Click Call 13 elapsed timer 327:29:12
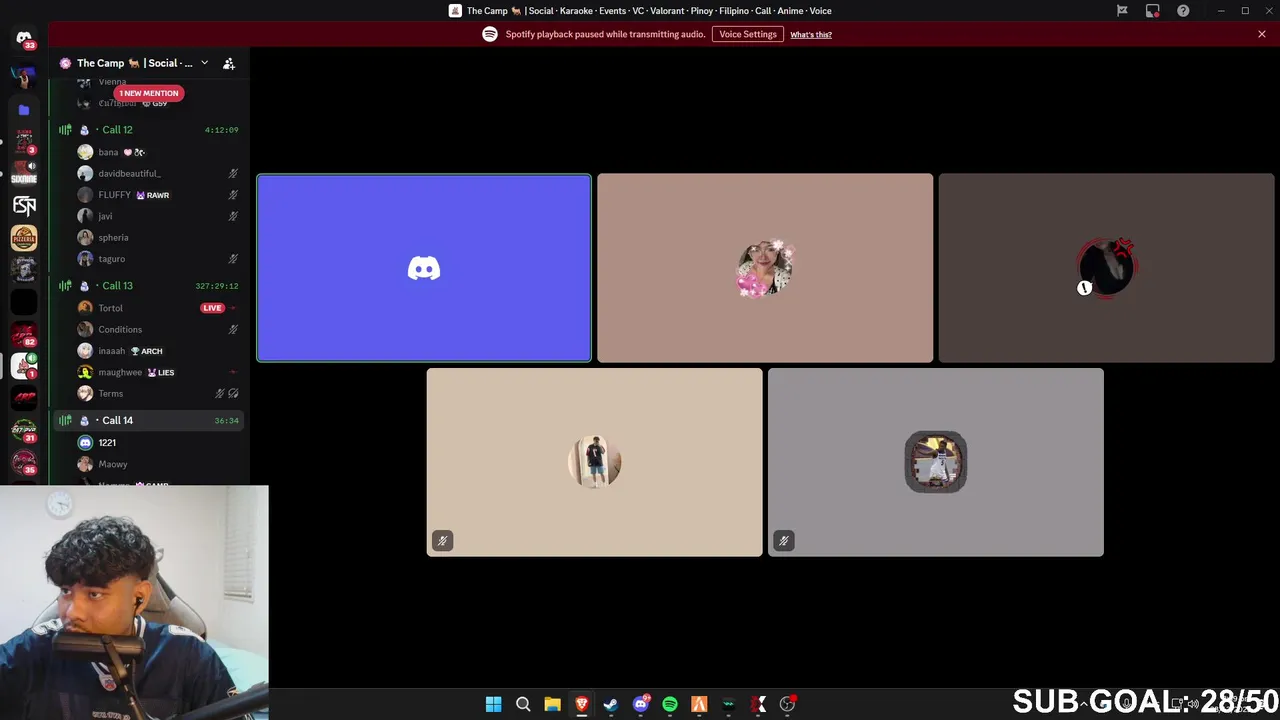This screenshot has width=1280, height=720. click(x=217, y=286)
